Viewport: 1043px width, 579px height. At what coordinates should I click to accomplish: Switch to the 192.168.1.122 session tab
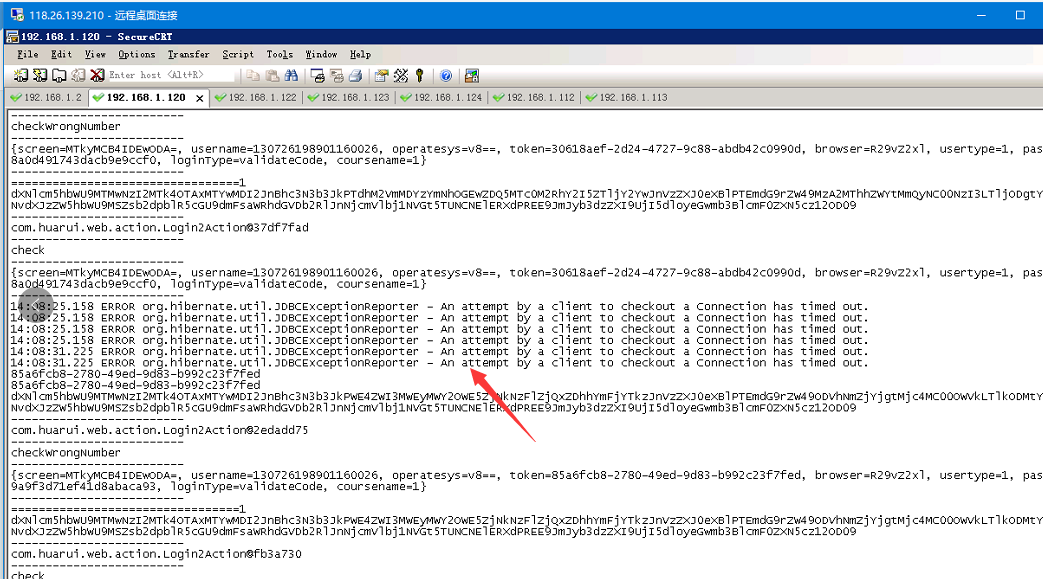[x=256, y=97]
